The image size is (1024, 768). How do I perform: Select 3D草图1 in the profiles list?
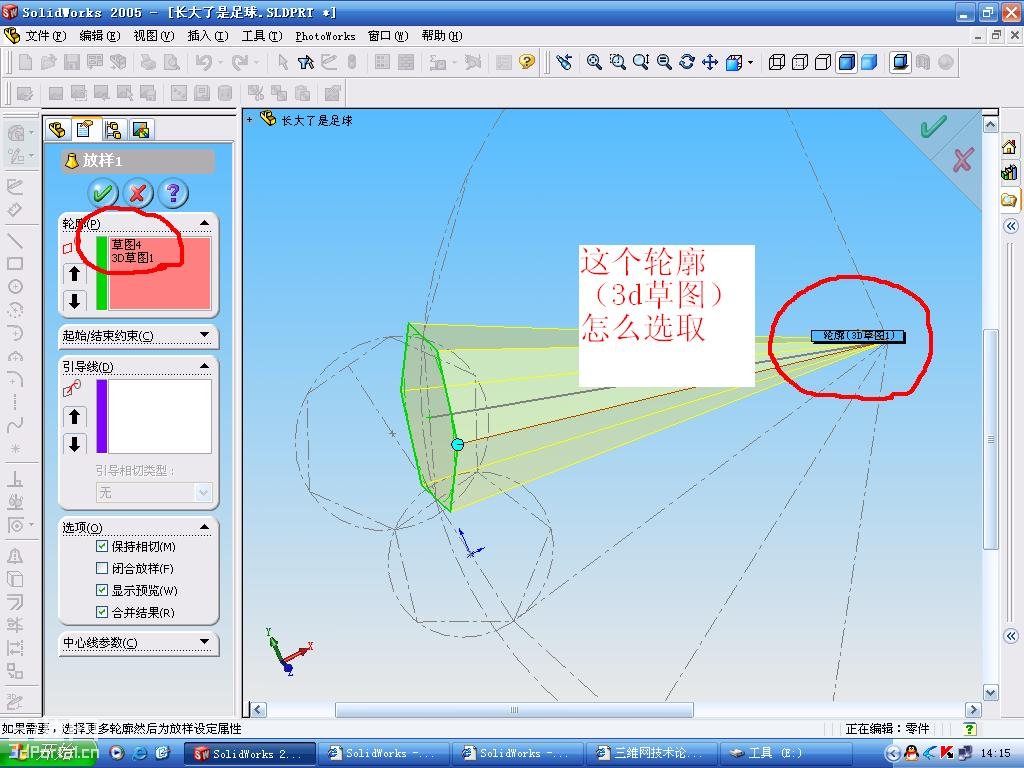pos(133,257)
